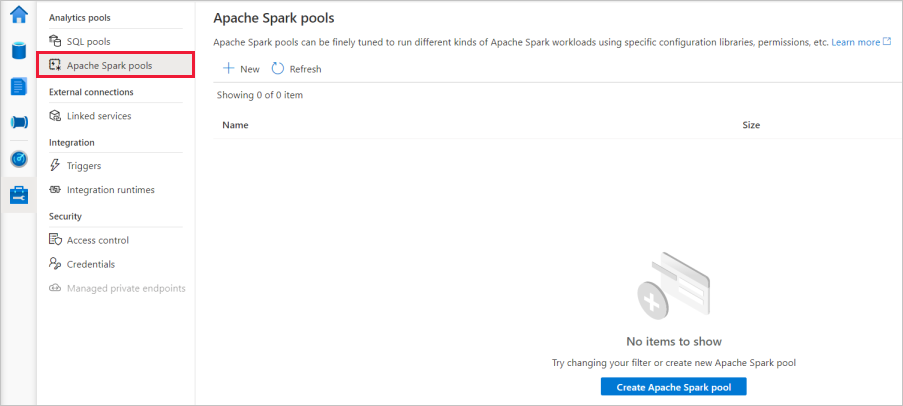Open Access control settings

click(97, 240)
